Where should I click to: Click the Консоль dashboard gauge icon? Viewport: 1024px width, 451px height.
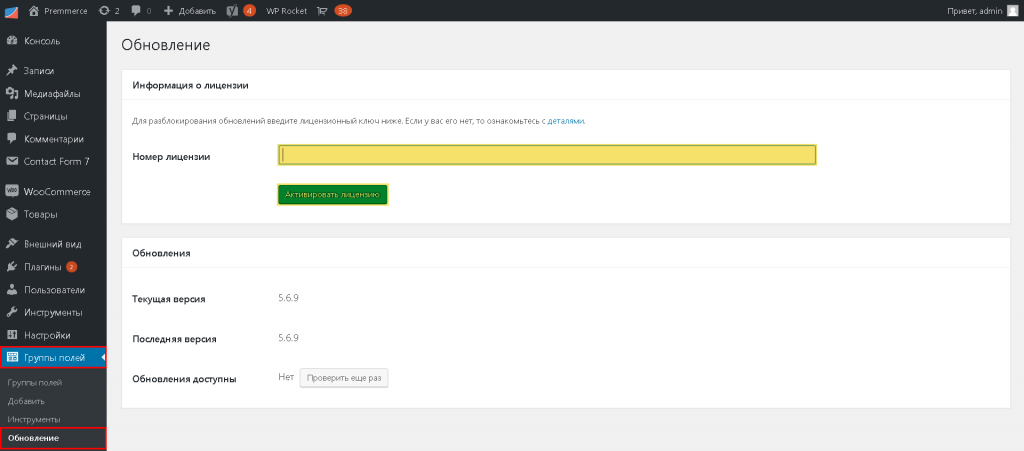coord(11,41)
